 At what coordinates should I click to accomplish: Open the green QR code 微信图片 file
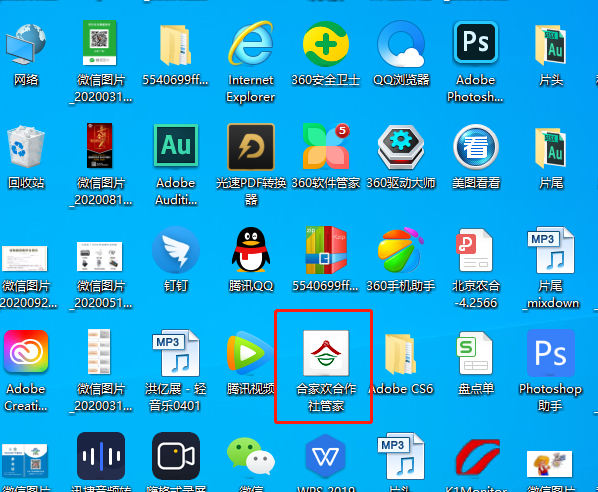[100, 43]
